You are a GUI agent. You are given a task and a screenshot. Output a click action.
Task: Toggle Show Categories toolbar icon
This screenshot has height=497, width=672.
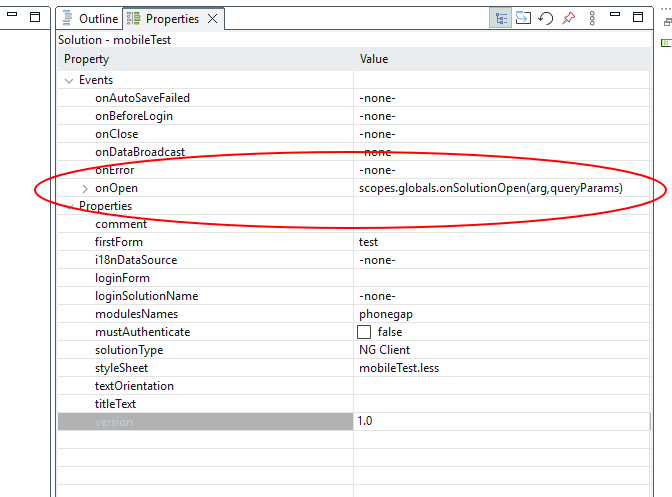501,18
